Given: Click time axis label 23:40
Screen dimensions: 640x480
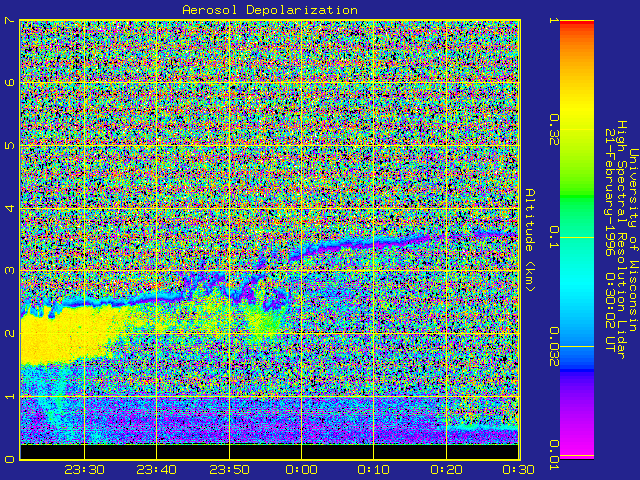Looking at the screenshot, I should (x=157, y=470).
